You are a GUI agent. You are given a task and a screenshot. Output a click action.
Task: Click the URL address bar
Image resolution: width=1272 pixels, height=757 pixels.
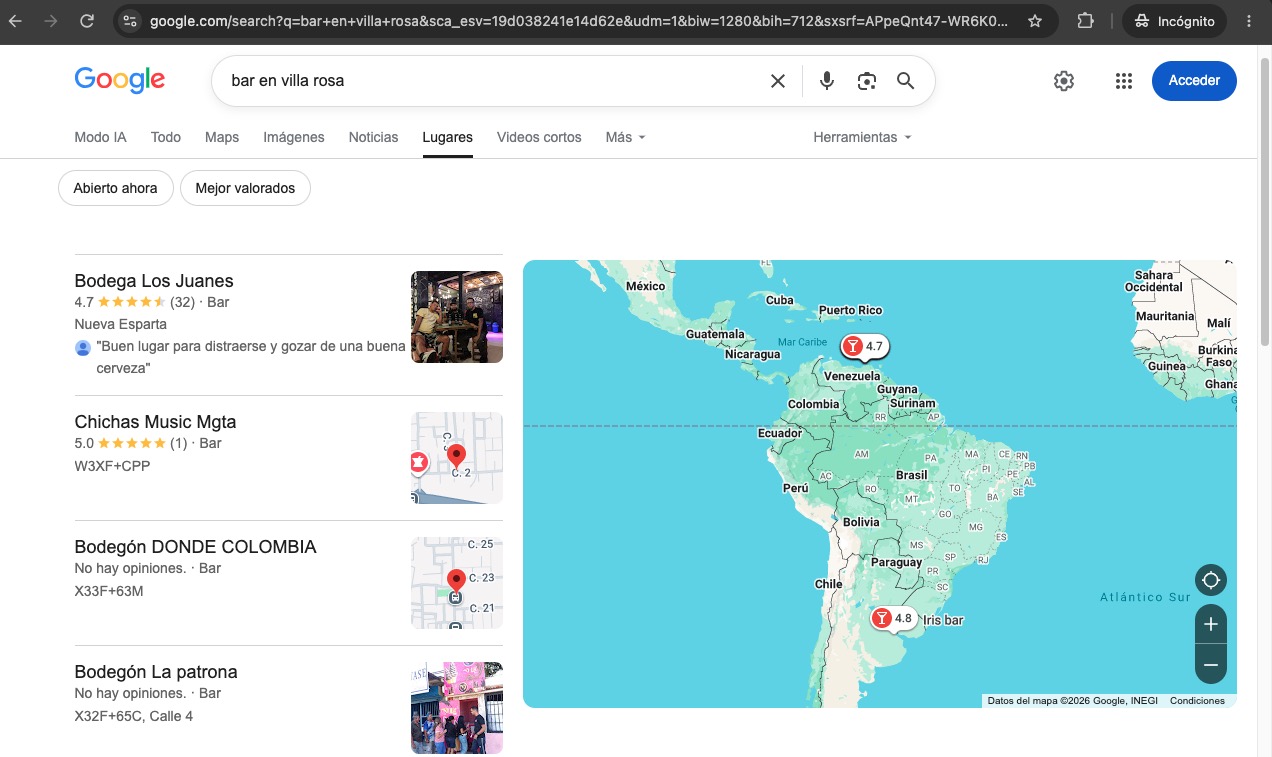[579, 21]
